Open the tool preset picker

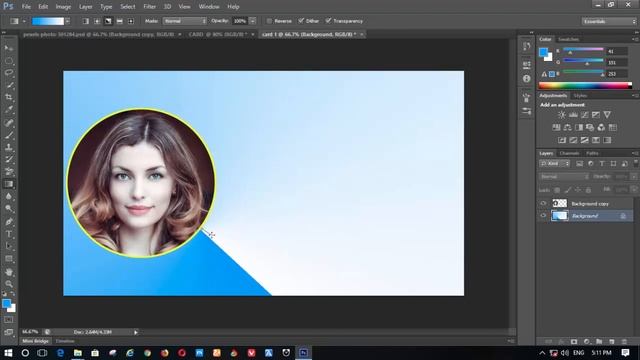tap(17, 21)
